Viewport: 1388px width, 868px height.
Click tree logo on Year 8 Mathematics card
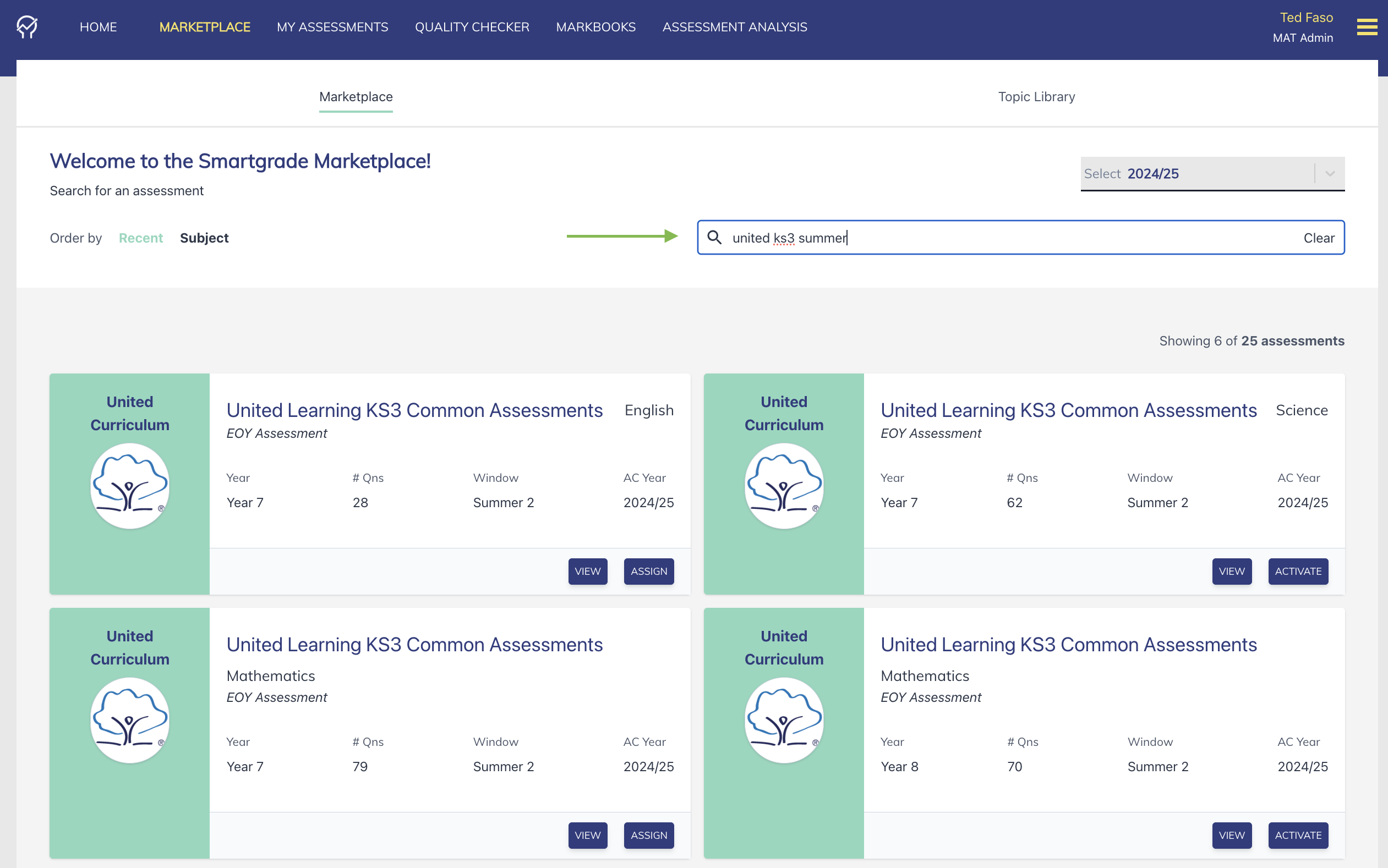[x=784, y=720]
